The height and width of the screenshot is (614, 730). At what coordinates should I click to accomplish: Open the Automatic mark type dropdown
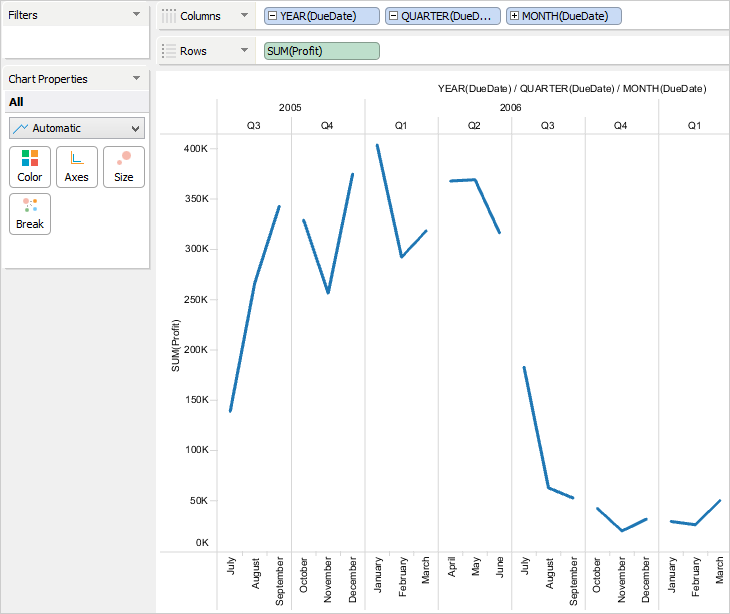click(77, 128)
